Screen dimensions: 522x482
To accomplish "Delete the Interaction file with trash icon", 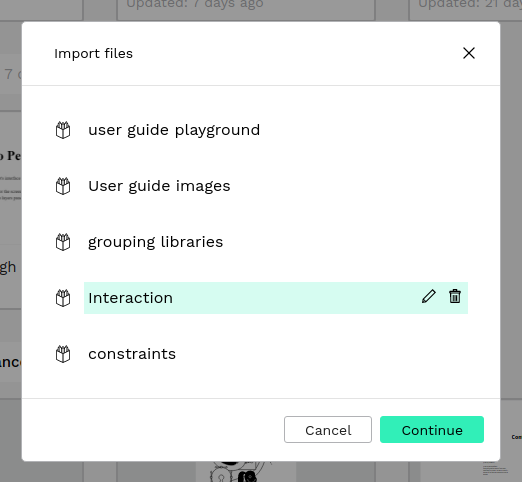I will pos(455,296).
